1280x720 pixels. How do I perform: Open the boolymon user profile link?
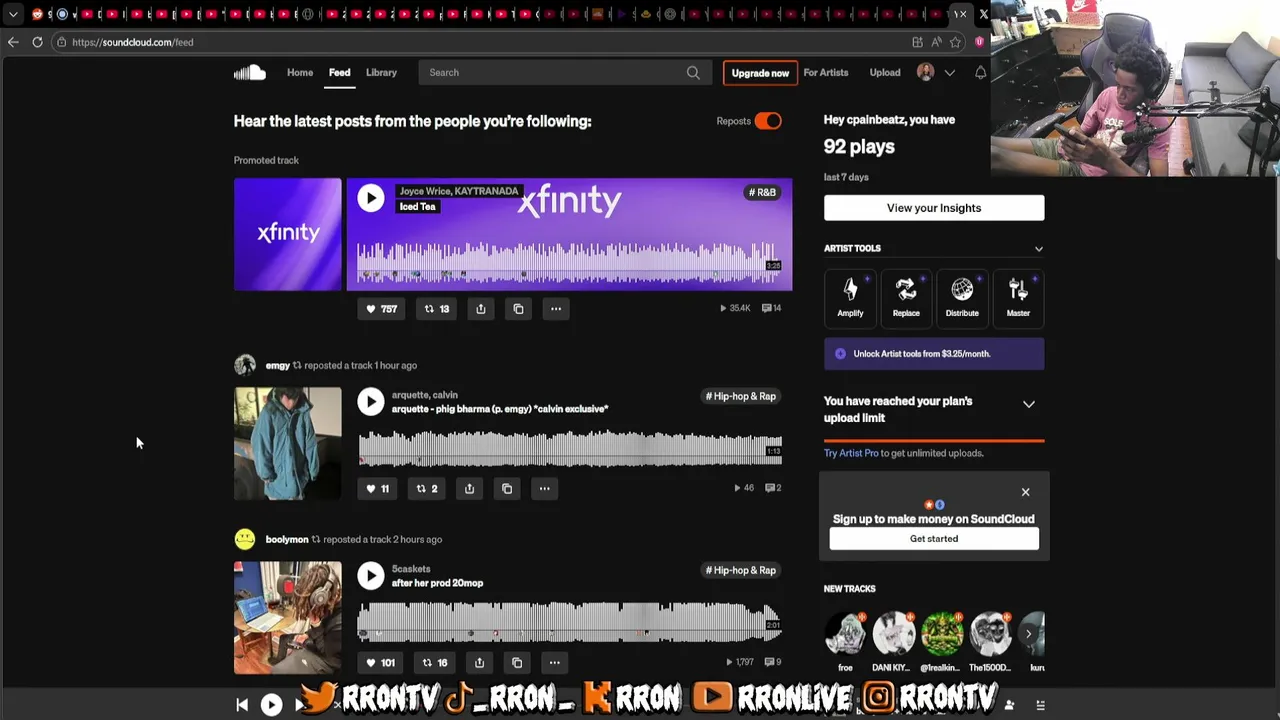tap(287, 539)
